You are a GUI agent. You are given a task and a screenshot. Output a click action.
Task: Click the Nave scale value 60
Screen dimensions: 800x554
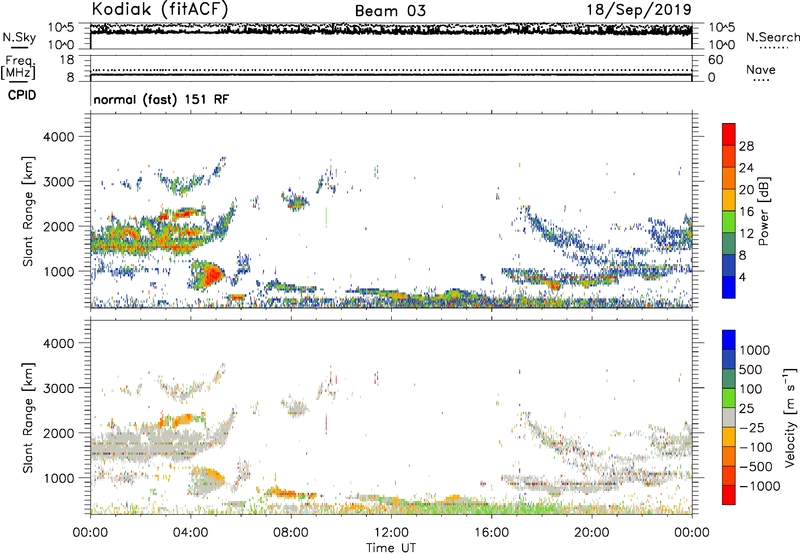(715, 60)
